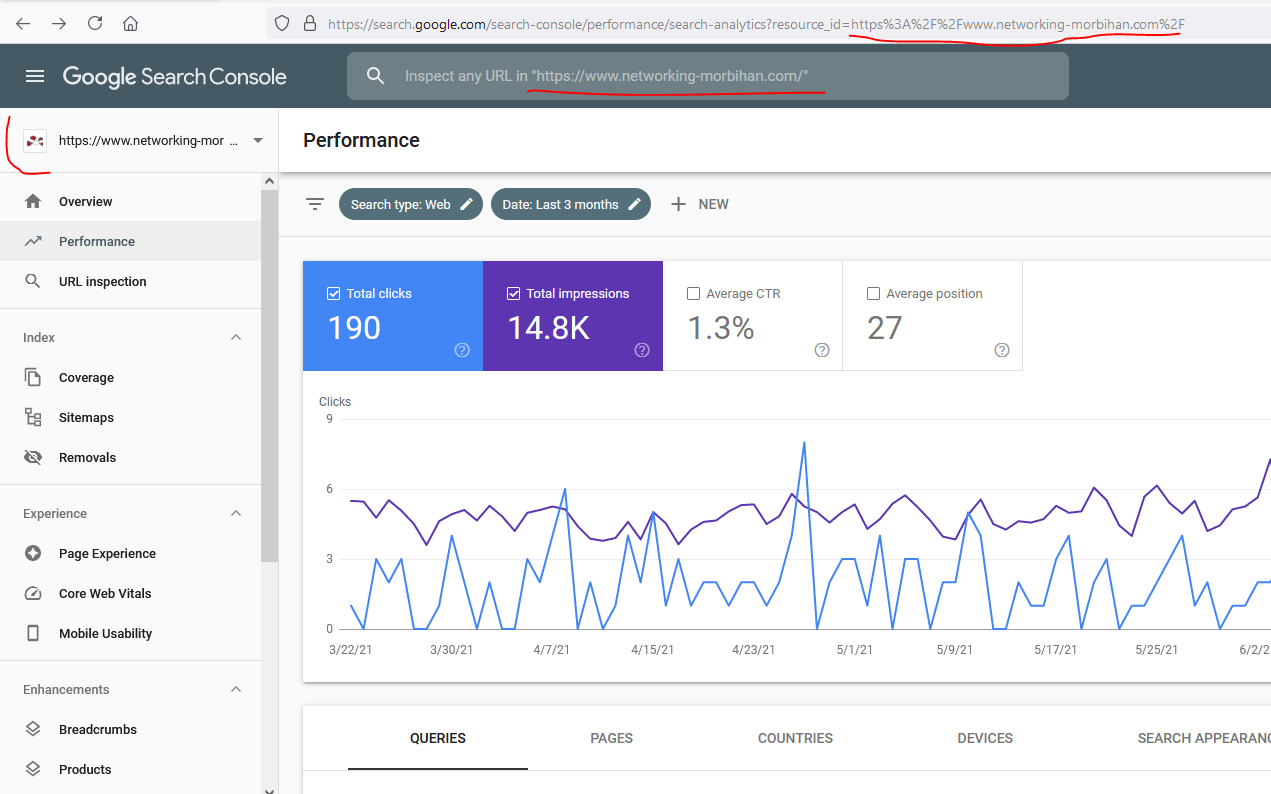
Task: Open the Removals page
Action: (x=130, y=457)
